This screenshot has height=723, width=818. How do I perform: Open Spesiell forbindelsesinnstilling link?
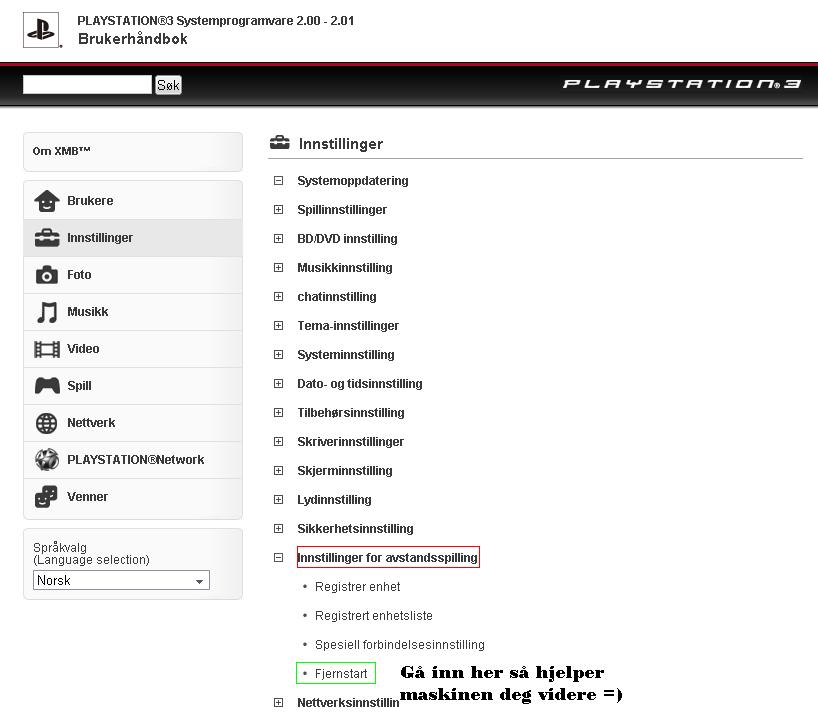[400, 645]
